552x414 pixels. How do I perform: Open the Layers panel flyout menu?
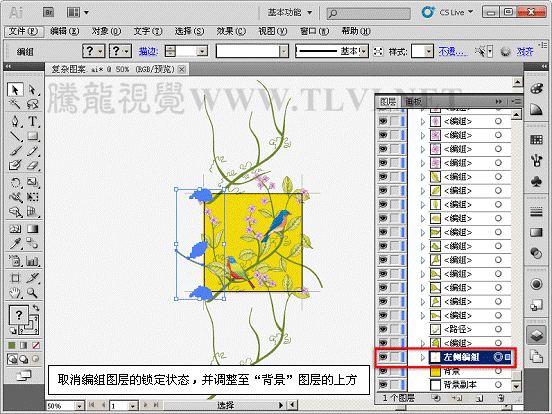(x=515, y=101)
